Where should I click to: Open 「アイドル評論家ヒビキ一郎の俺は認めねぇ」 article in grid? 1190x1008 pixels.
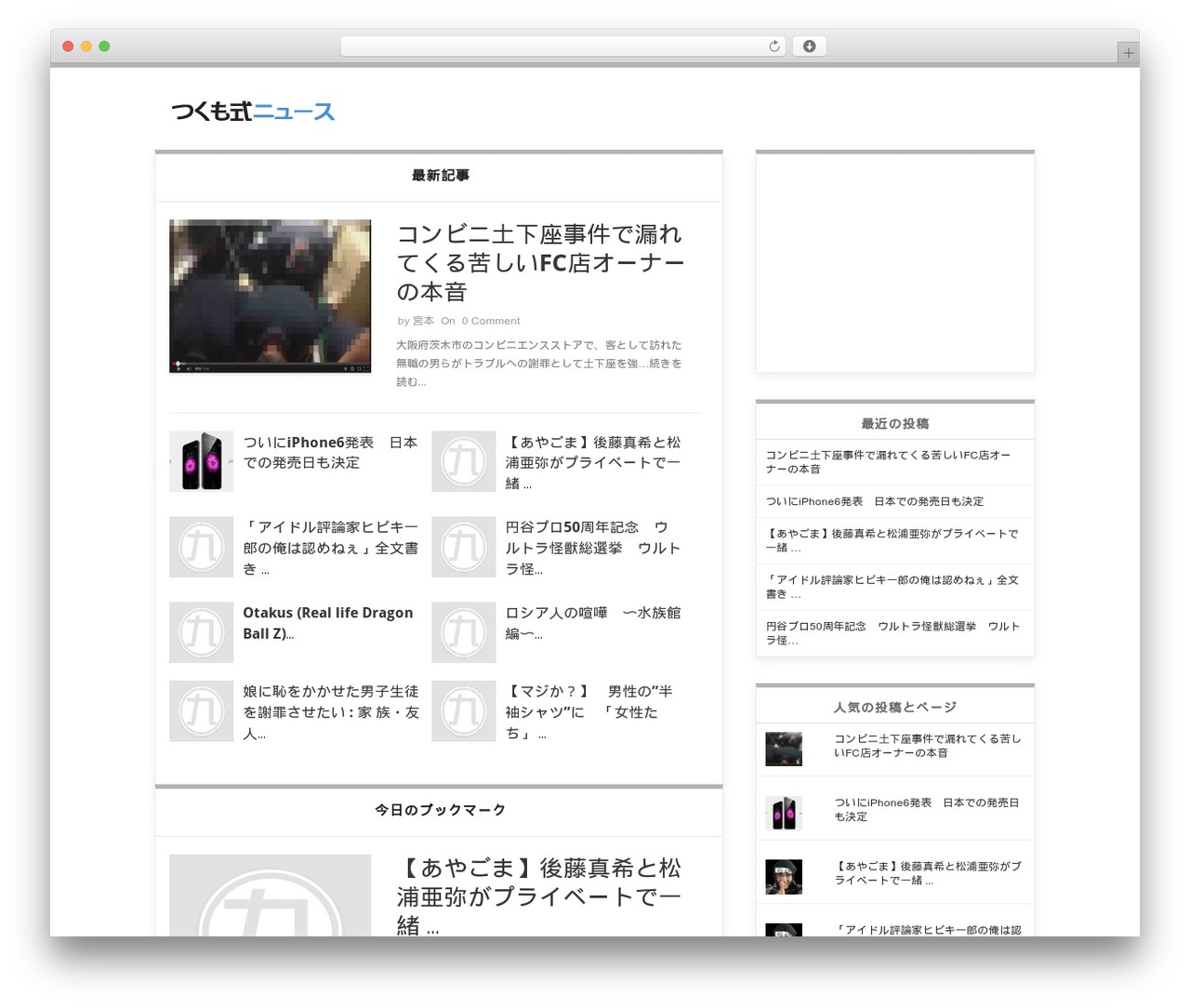click(330, 548)
